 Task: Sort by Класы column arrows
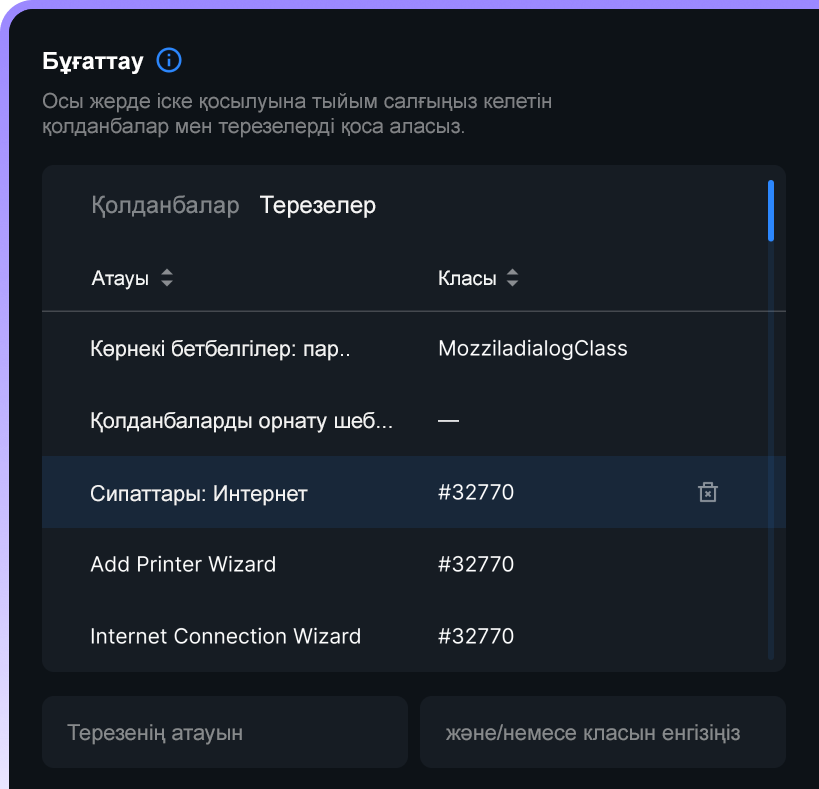click(512, 278)
